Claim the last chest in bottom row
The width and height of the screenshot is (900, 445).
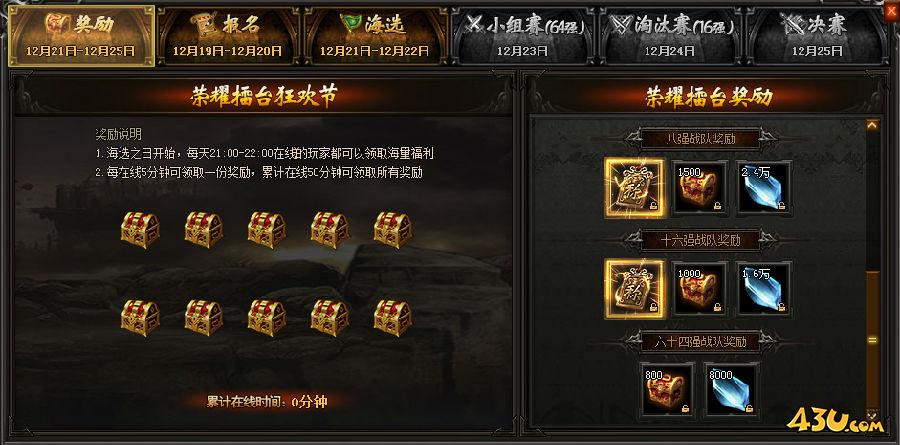[x=393, y=318]
